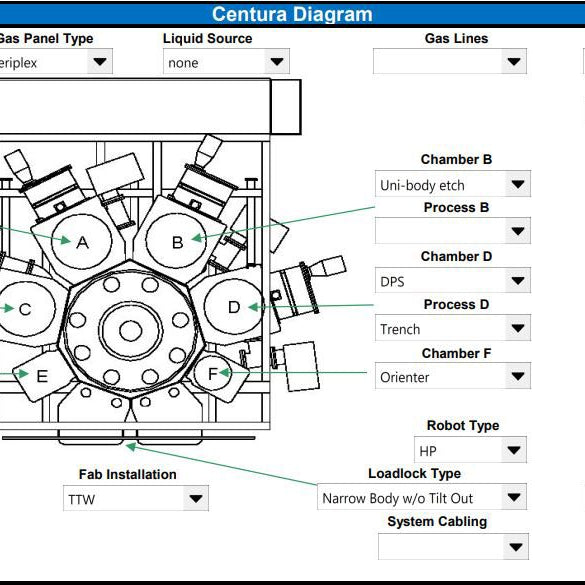The image size is (585, 585).
Task: Open the Chamber B dropdown arrow
Action: 518,184
